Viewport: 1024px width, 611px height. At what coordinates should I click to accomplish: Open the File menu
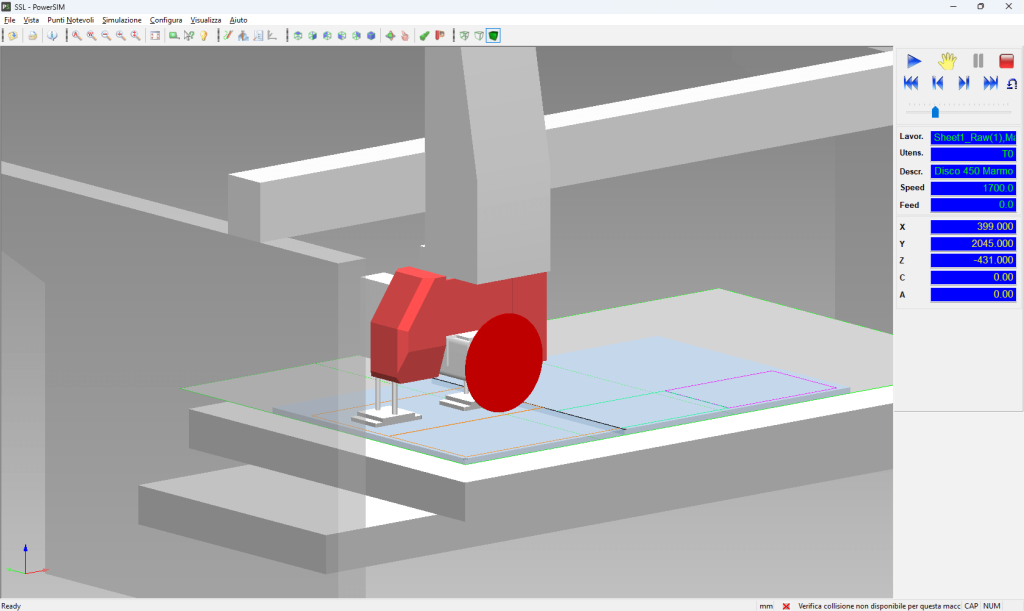tap(10, 20)
